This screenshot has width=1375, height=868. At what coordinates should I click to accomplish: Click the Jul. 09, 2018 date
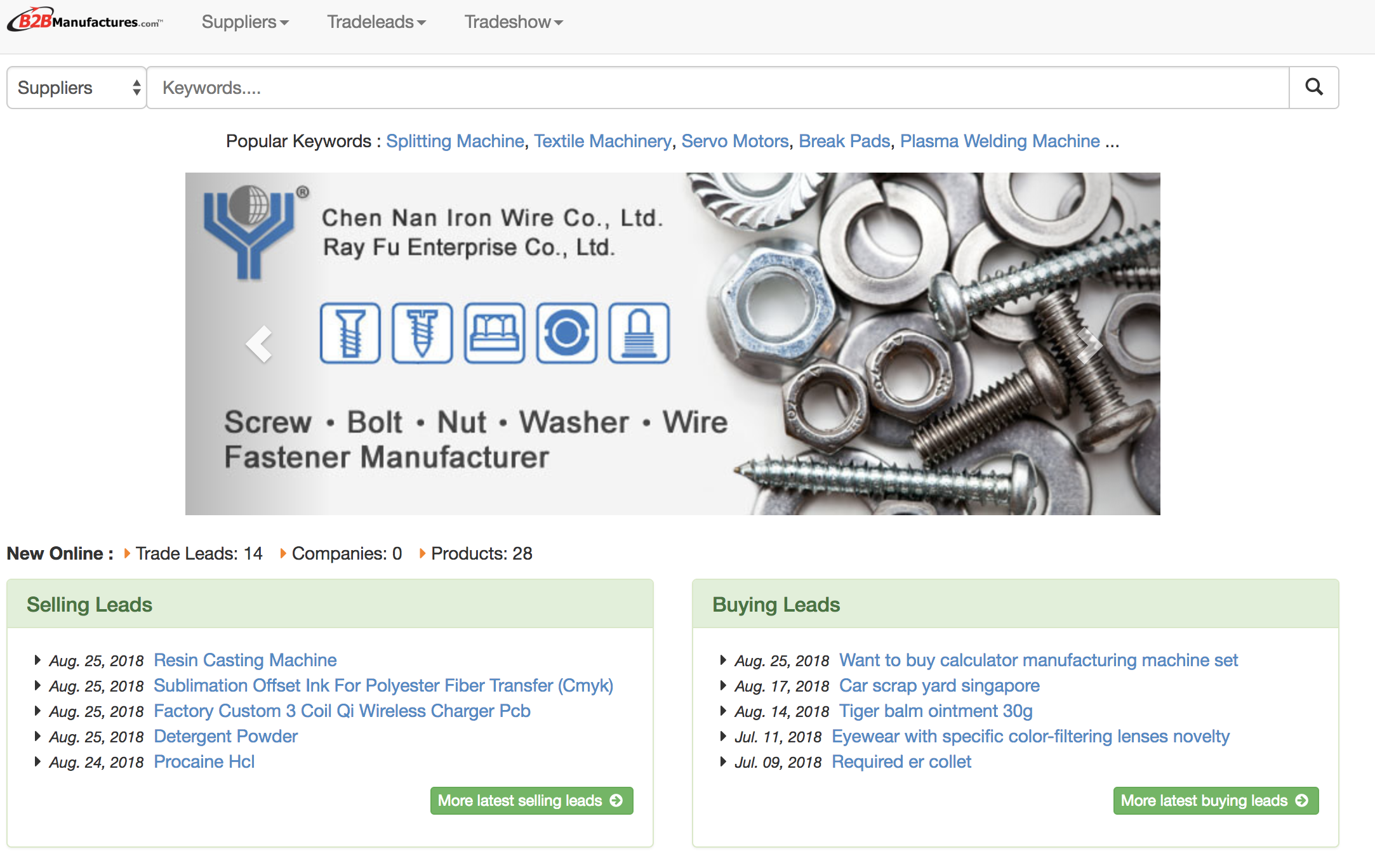point(778,762)
